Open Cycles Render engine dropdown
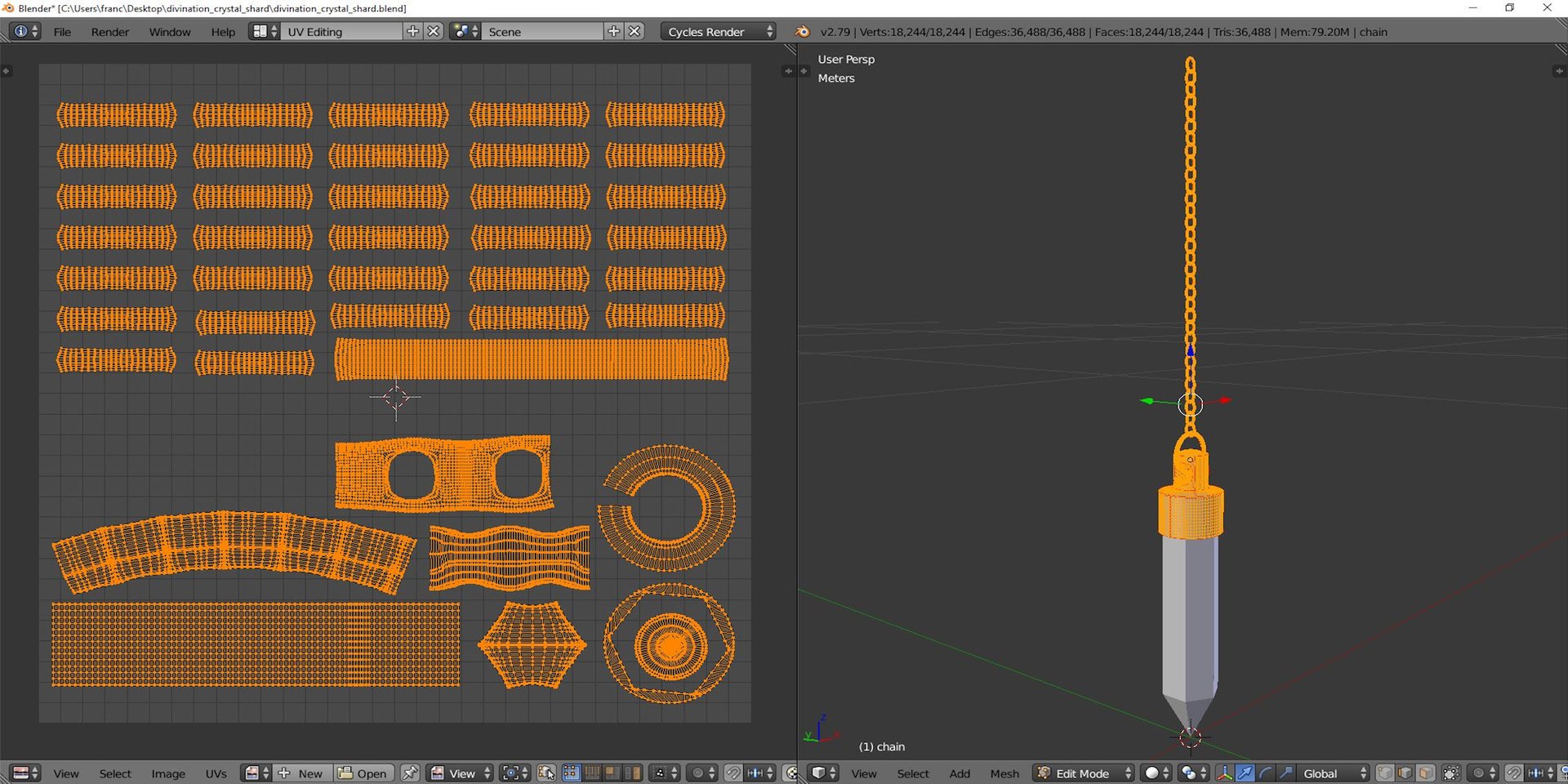The width and height of the screenshot is (1568, 784). pos(717,32)
